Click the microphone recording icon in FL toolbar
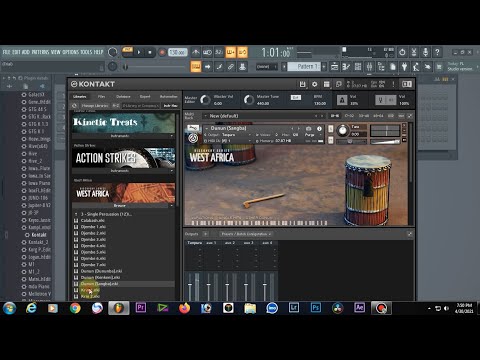Image resolution: width=480 pixels, height=360 pixels. [426, 52]
